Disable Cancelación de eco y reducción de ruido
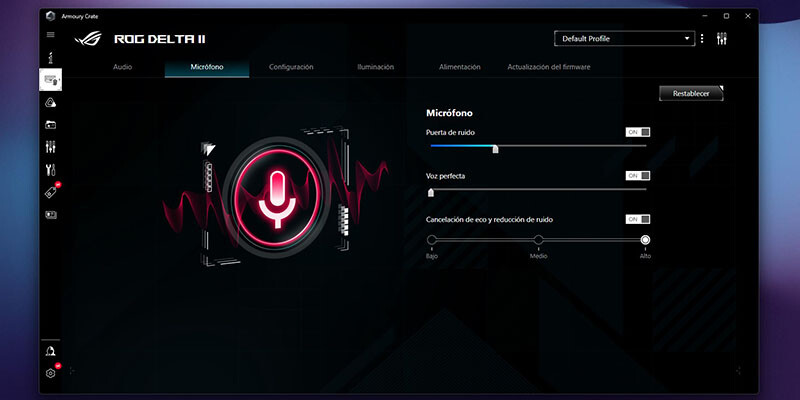The image size is (800, 400). (638, 219)
